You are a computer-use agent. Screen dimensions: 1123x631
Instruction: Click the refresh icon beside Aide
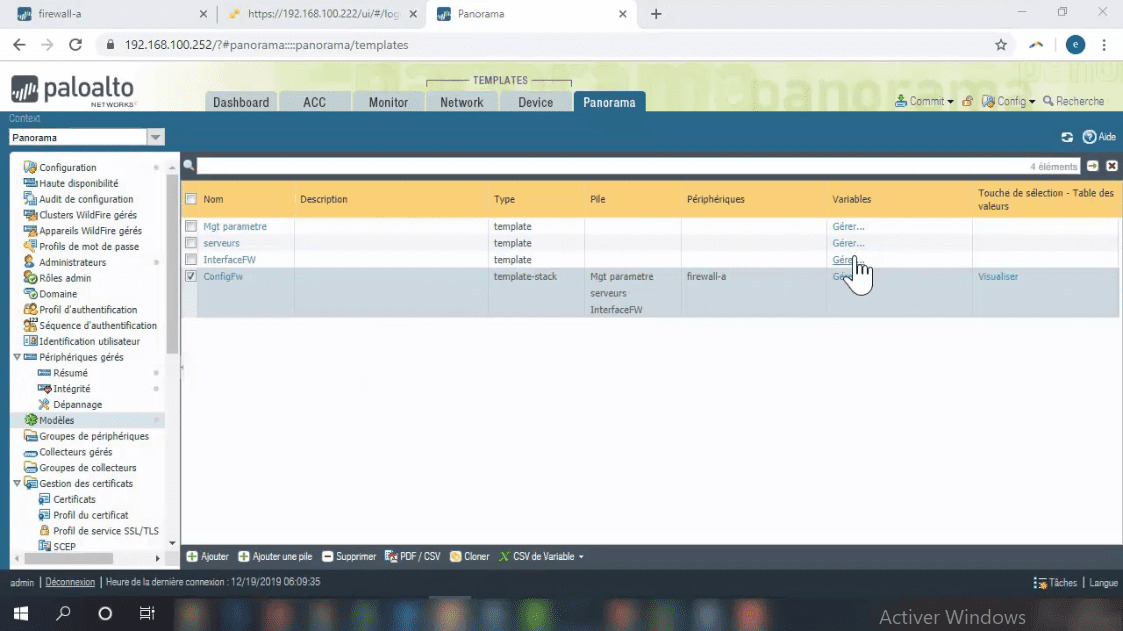1067,137
